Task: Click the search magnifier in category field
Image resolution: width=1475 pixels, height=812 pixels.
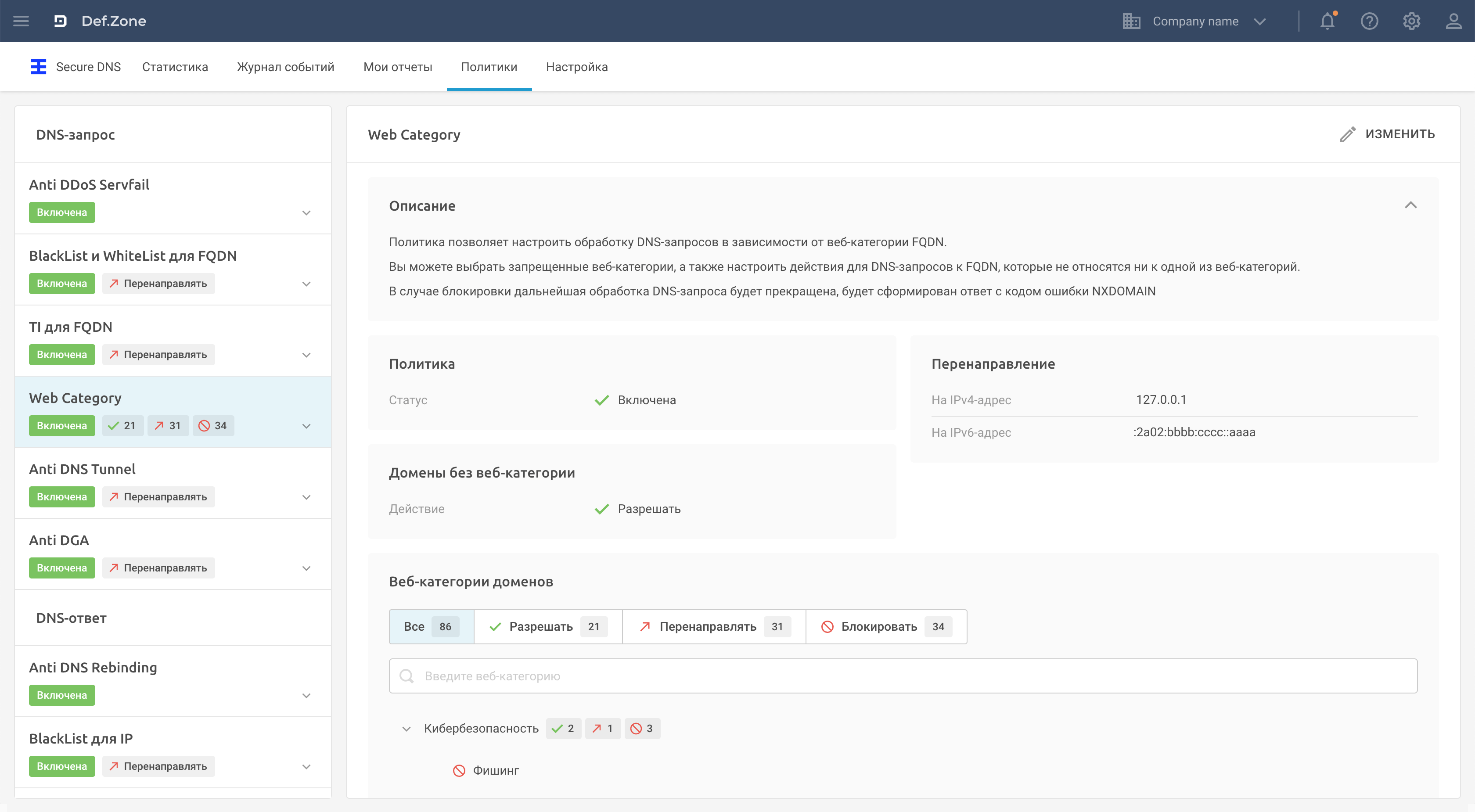Action: [407, 676]
